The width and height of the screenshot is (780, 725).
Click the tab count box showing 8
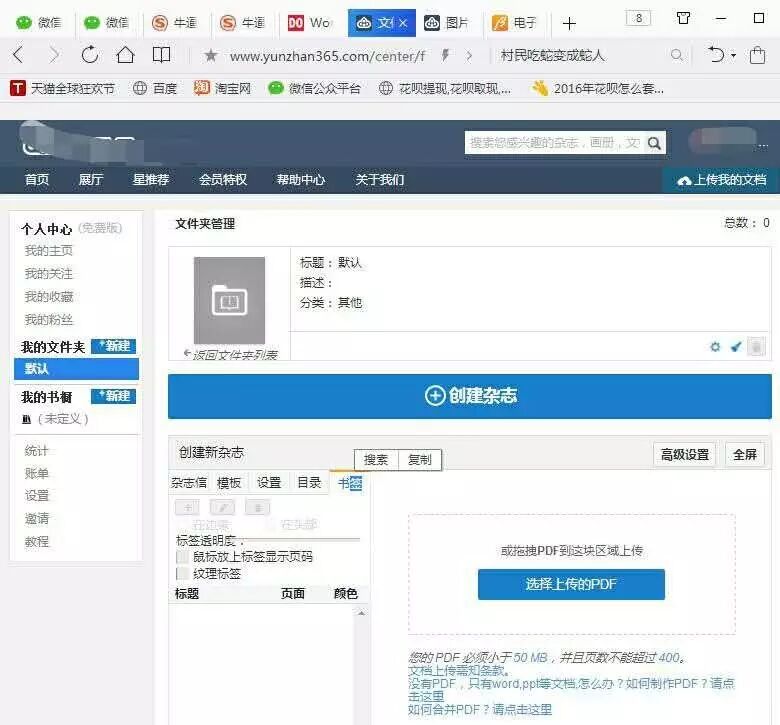(x=638, y=18)
